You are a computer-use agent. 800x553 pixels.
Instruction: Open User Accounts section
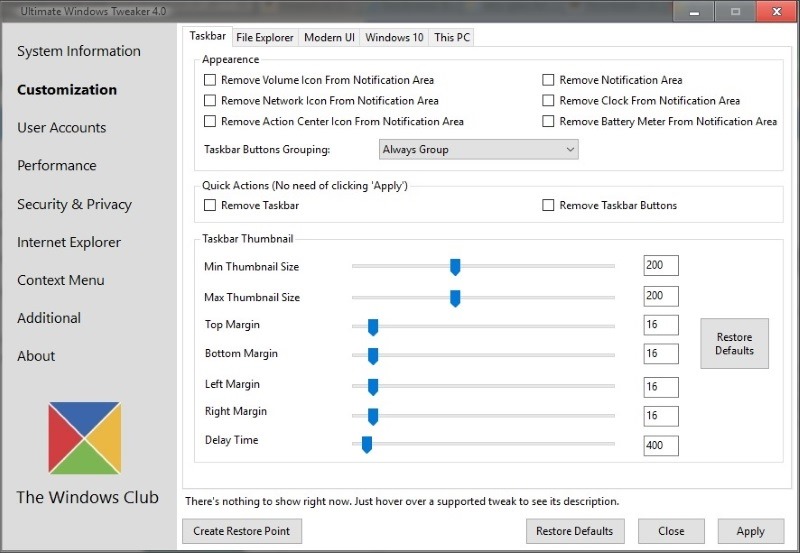[62, 128]
